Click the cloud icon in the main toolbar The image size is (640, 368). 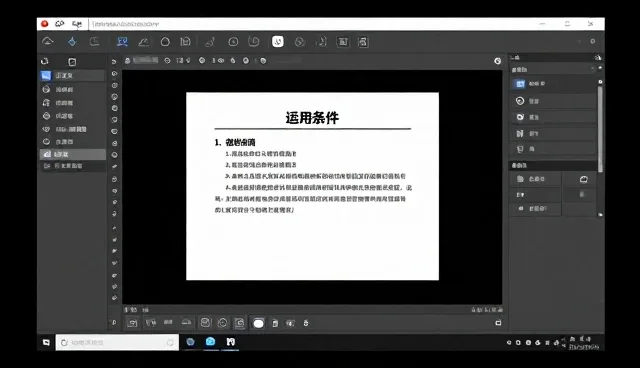pyautogui.click(x=48, y=41)
